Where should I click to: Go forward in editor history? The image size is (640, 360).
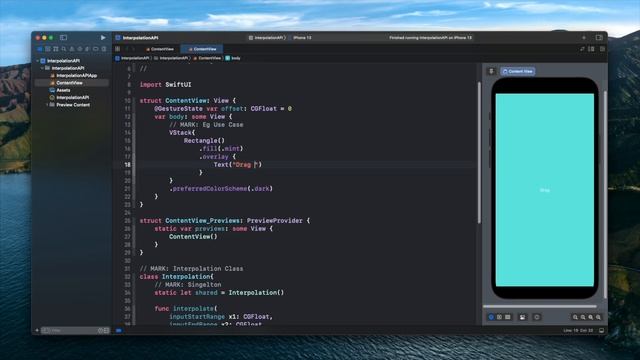[133, 49]
